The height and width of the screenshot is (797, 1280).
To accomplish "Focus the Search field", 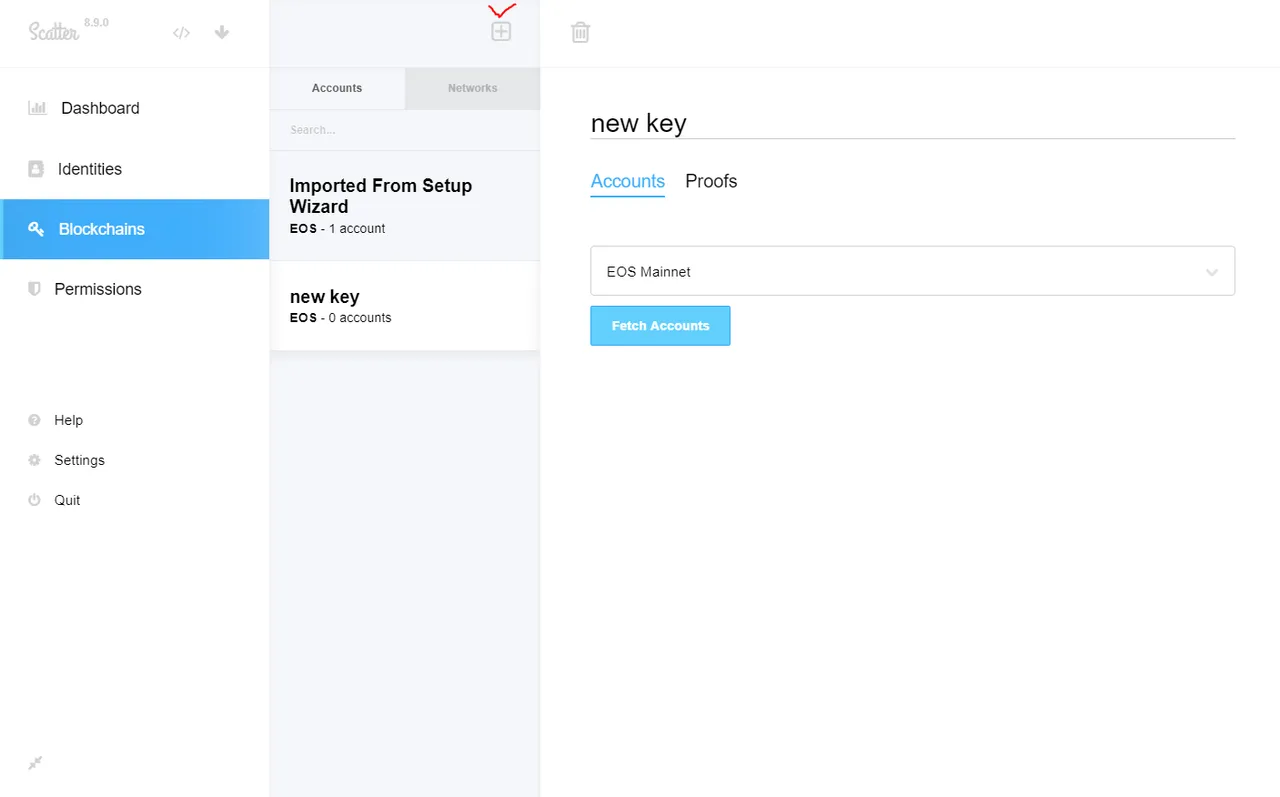I will pyautogui.click(x=405, y=130).
